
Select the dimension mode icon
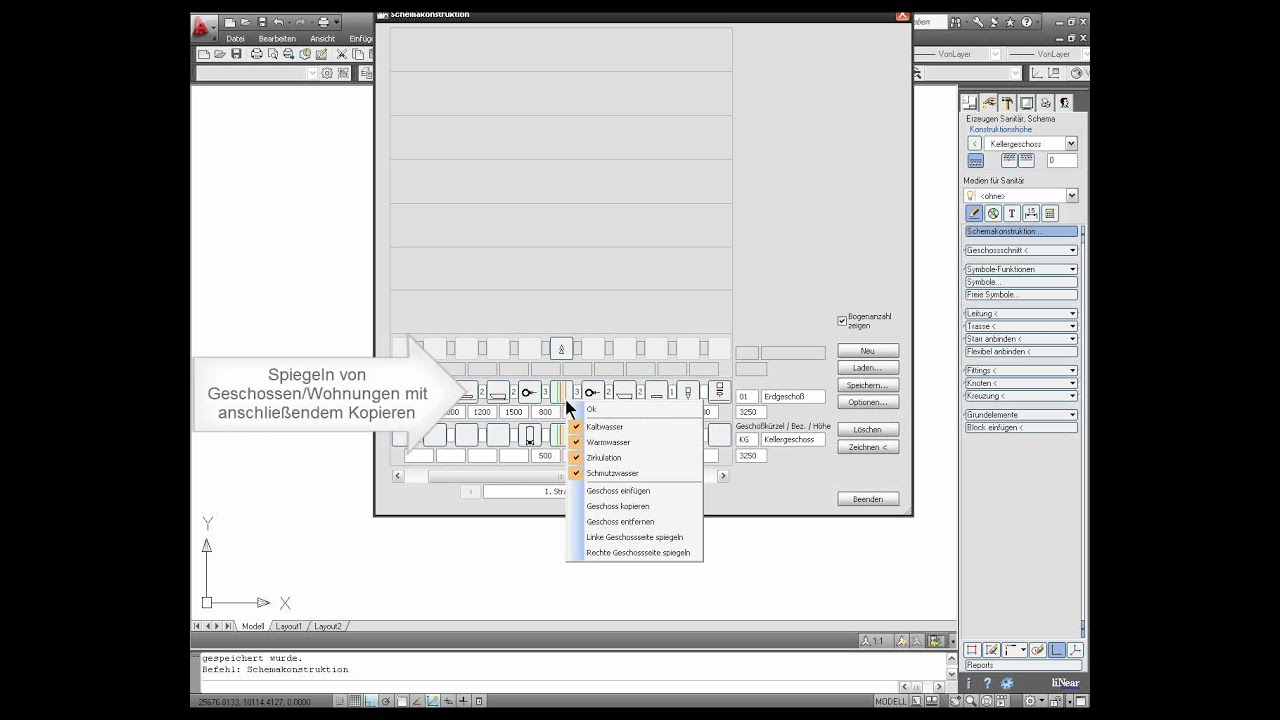tap(1031, 213)
